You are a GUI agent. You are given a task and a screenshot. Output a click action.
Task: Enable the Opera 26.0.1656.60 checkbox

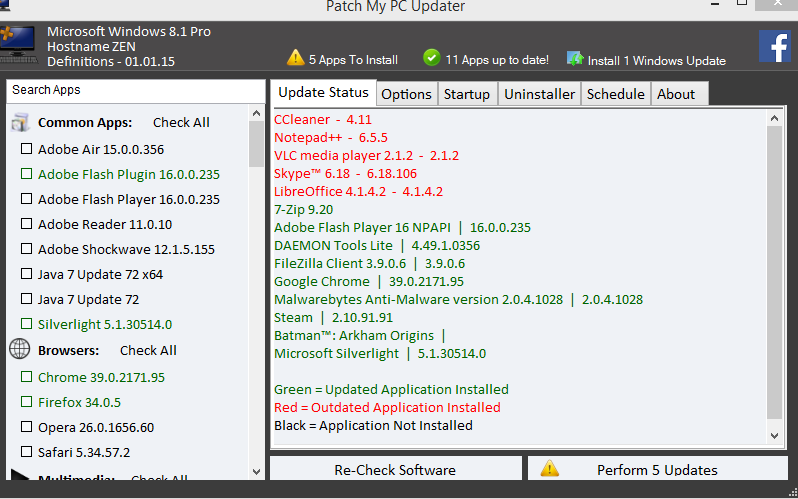click(x=26, y=427)
